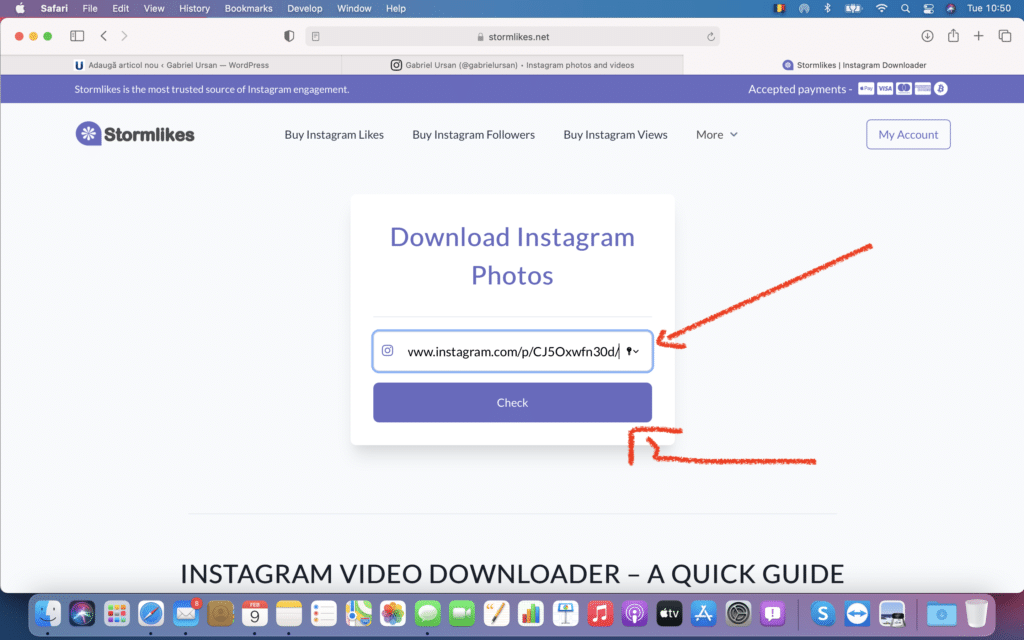Open the History menu

click(195, 8)
